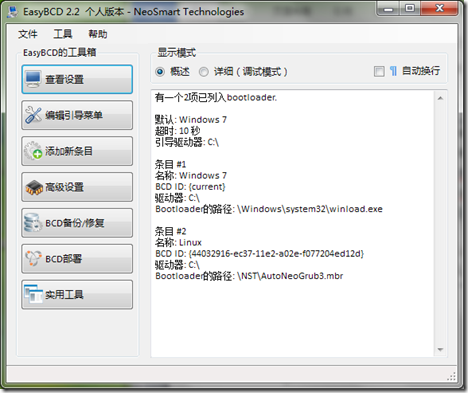This screenshot has height=393, width=468.
Task: Click the deploy icon on BCD部署
Action: (x=33, y=258)
